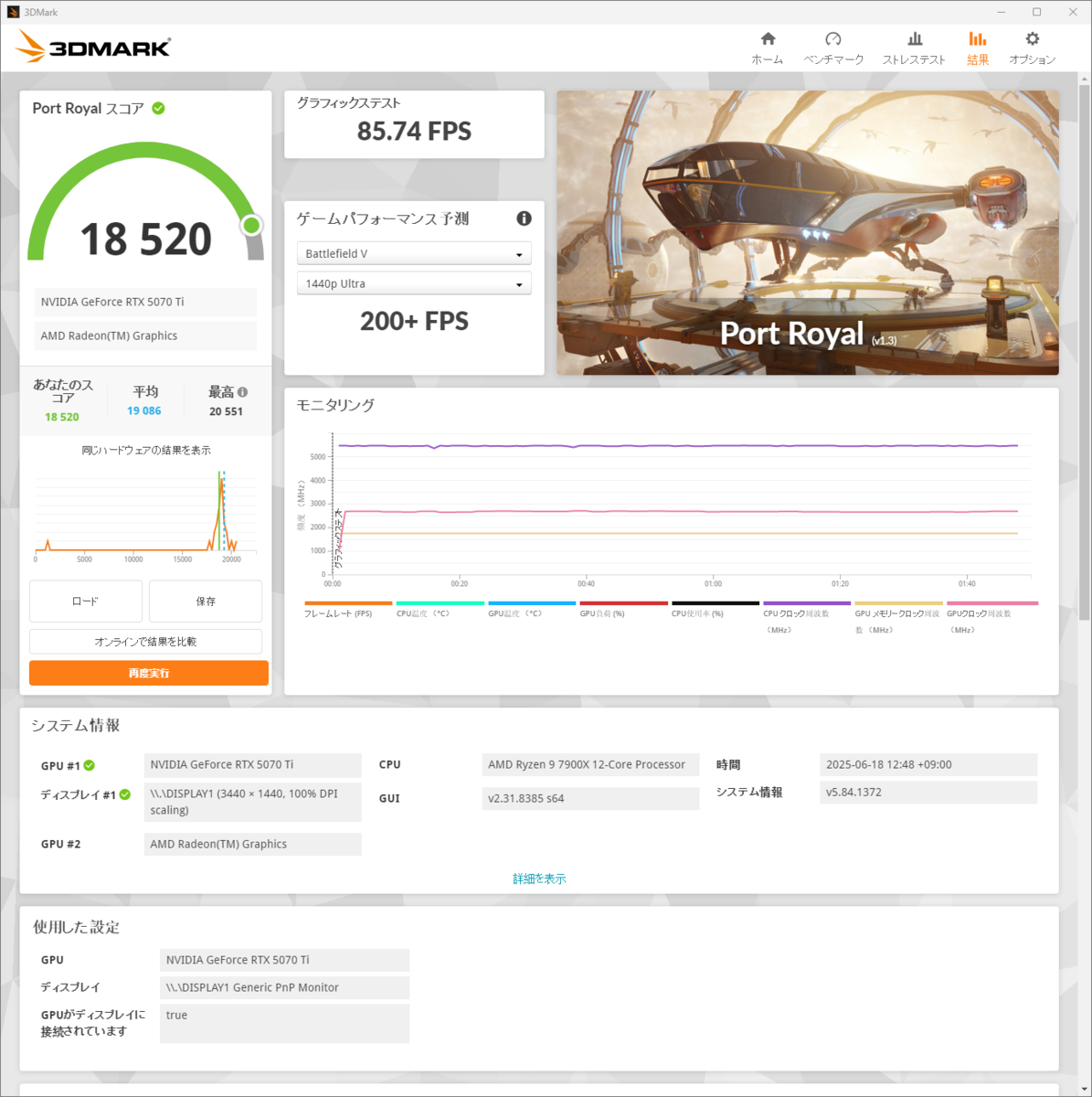
Task: Click the グラフィックステスト marker on monitoring chart
Action: point(338,539)
